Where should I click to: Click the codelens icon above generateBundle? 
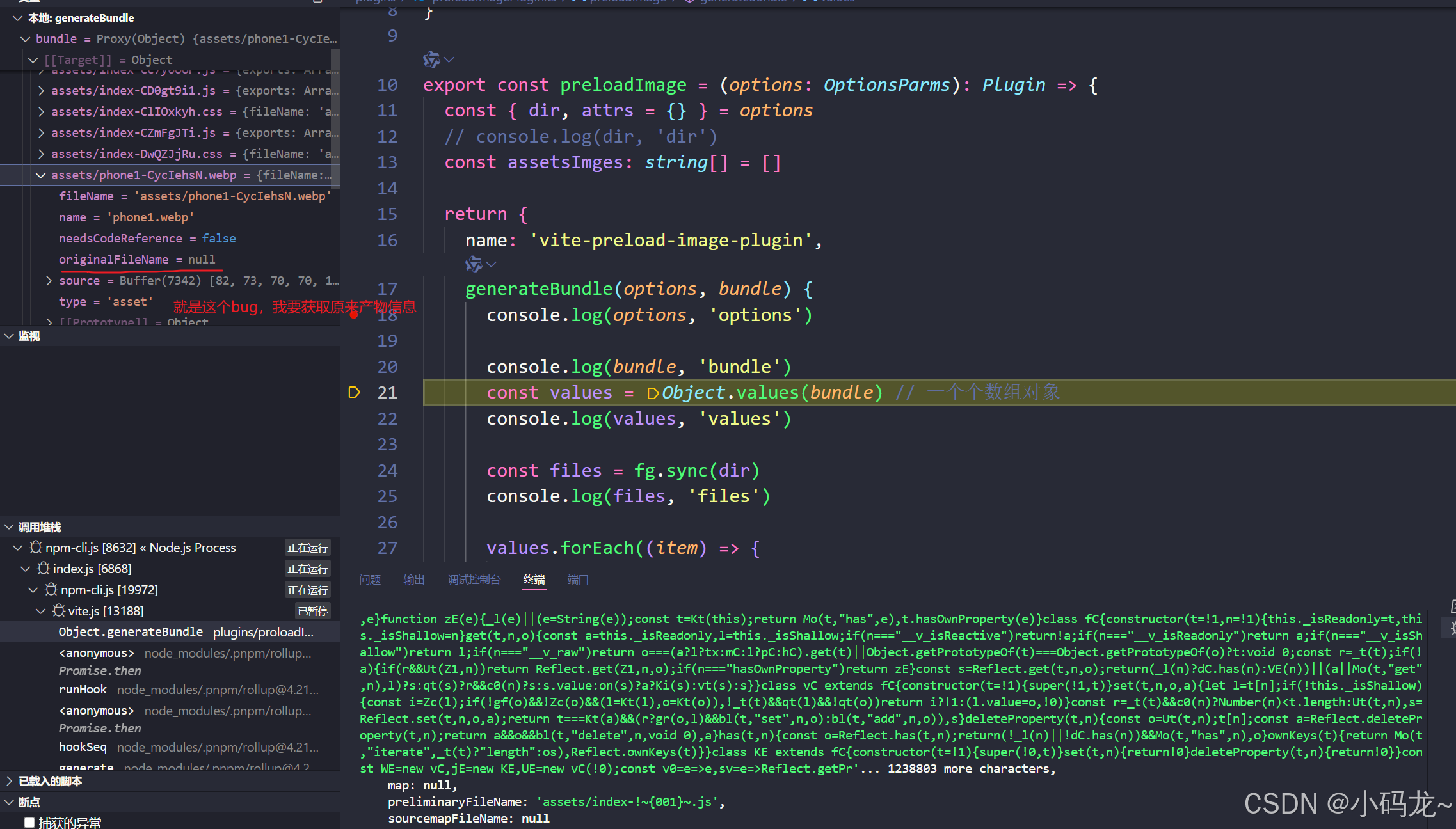(474, 264)
